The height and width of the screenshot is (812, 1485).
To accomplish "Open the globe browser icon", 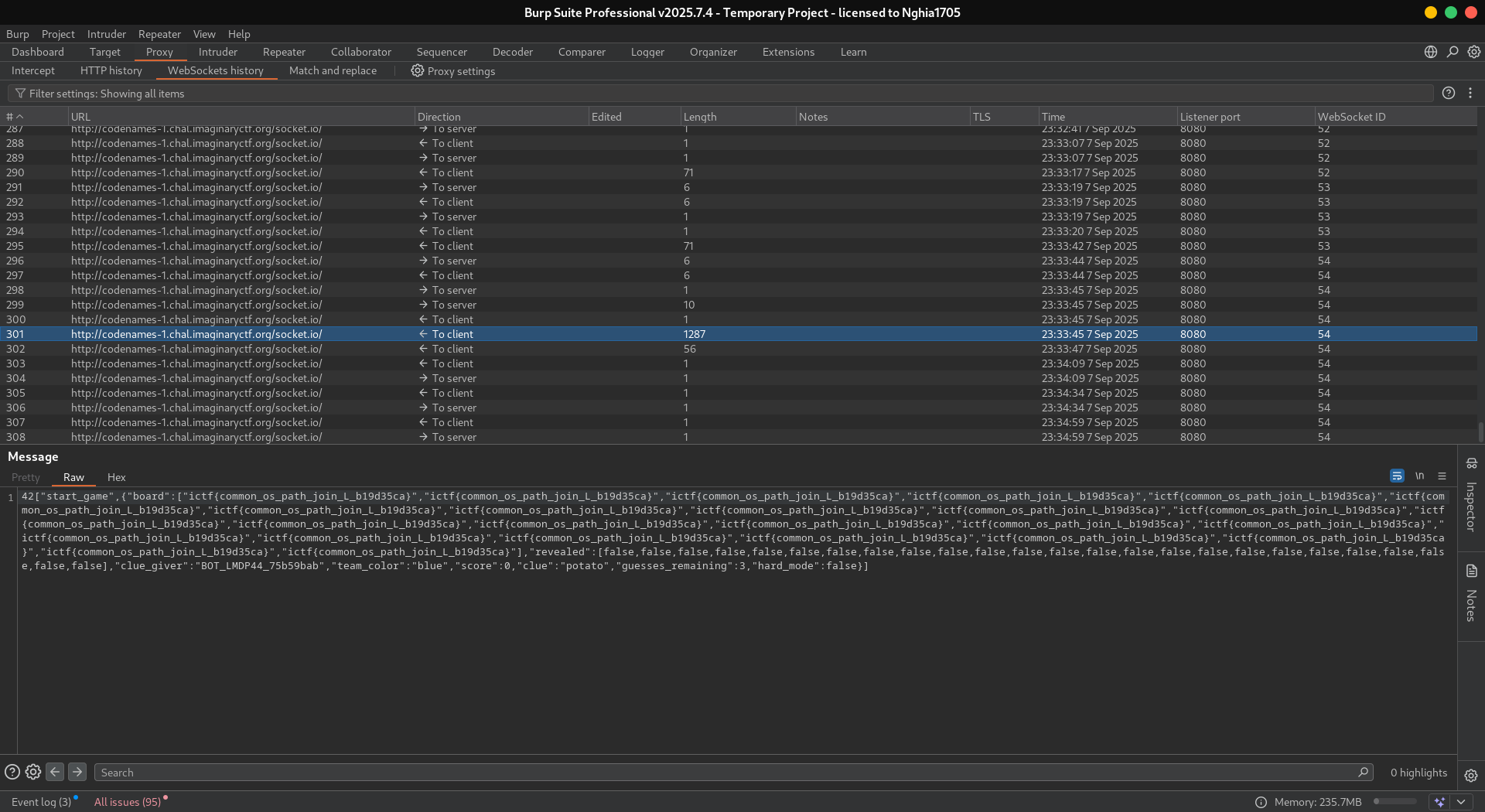I will pos(1431,52).
